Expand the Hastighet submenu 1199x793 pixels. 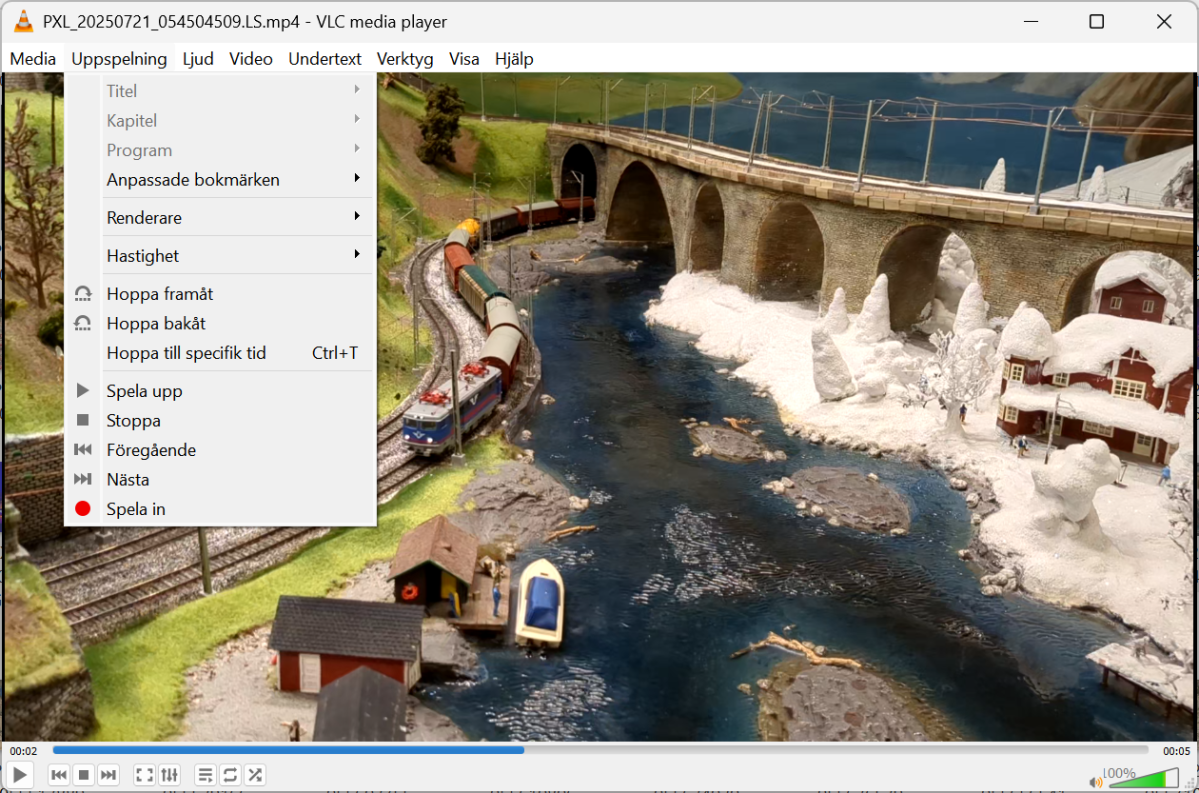pos(142,255)
